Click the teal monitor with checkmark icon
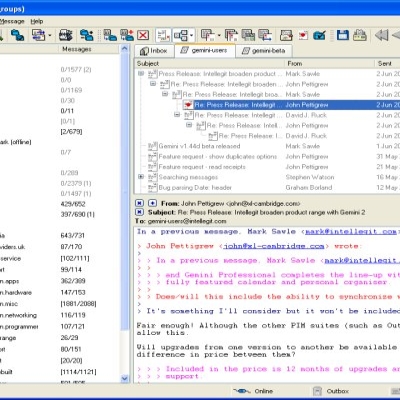This screenshot has height=400, width=400. click(x=319, y=35)
